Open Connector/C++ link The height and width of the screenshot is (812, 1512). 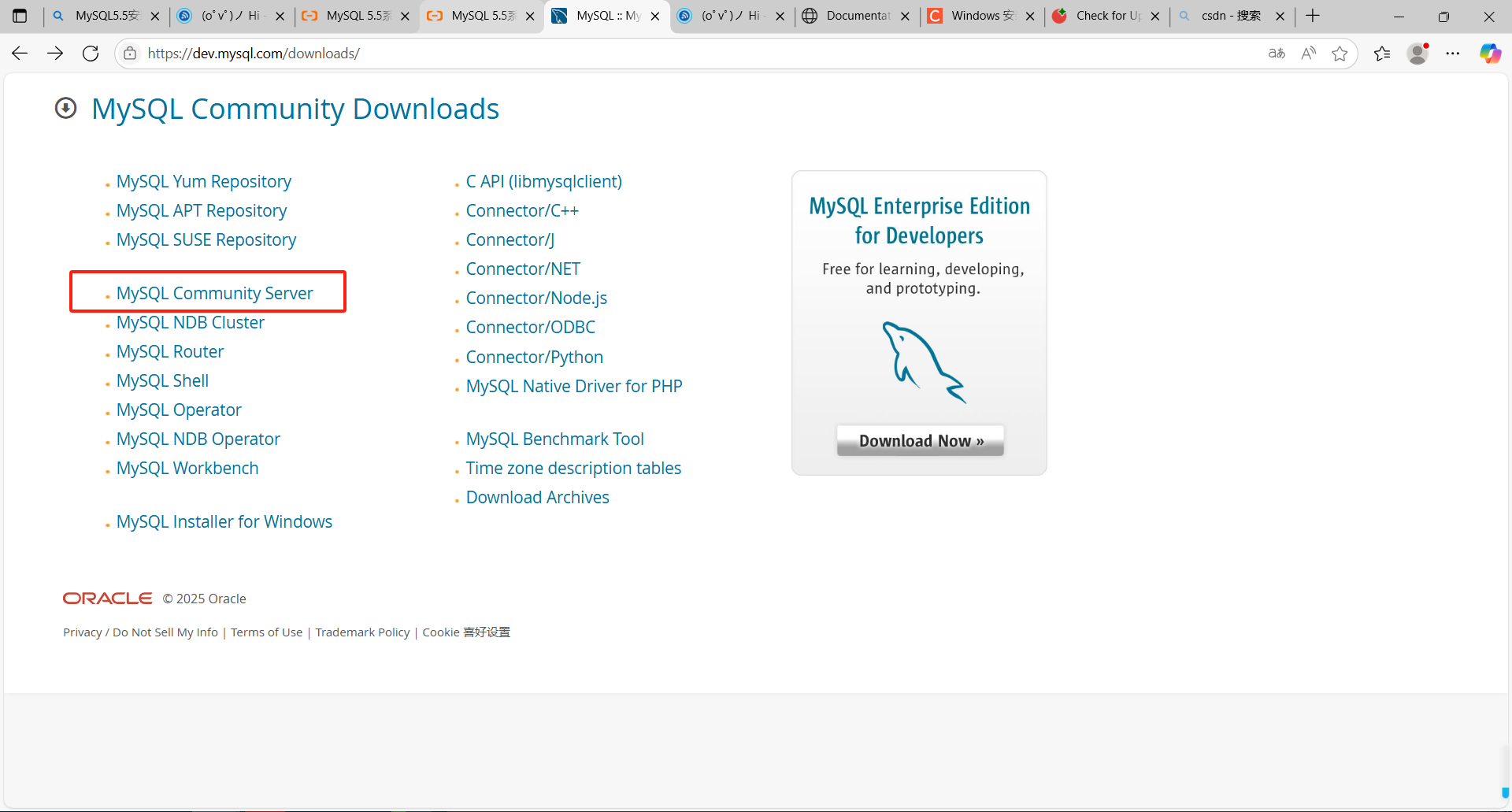[x=522, y=210]
